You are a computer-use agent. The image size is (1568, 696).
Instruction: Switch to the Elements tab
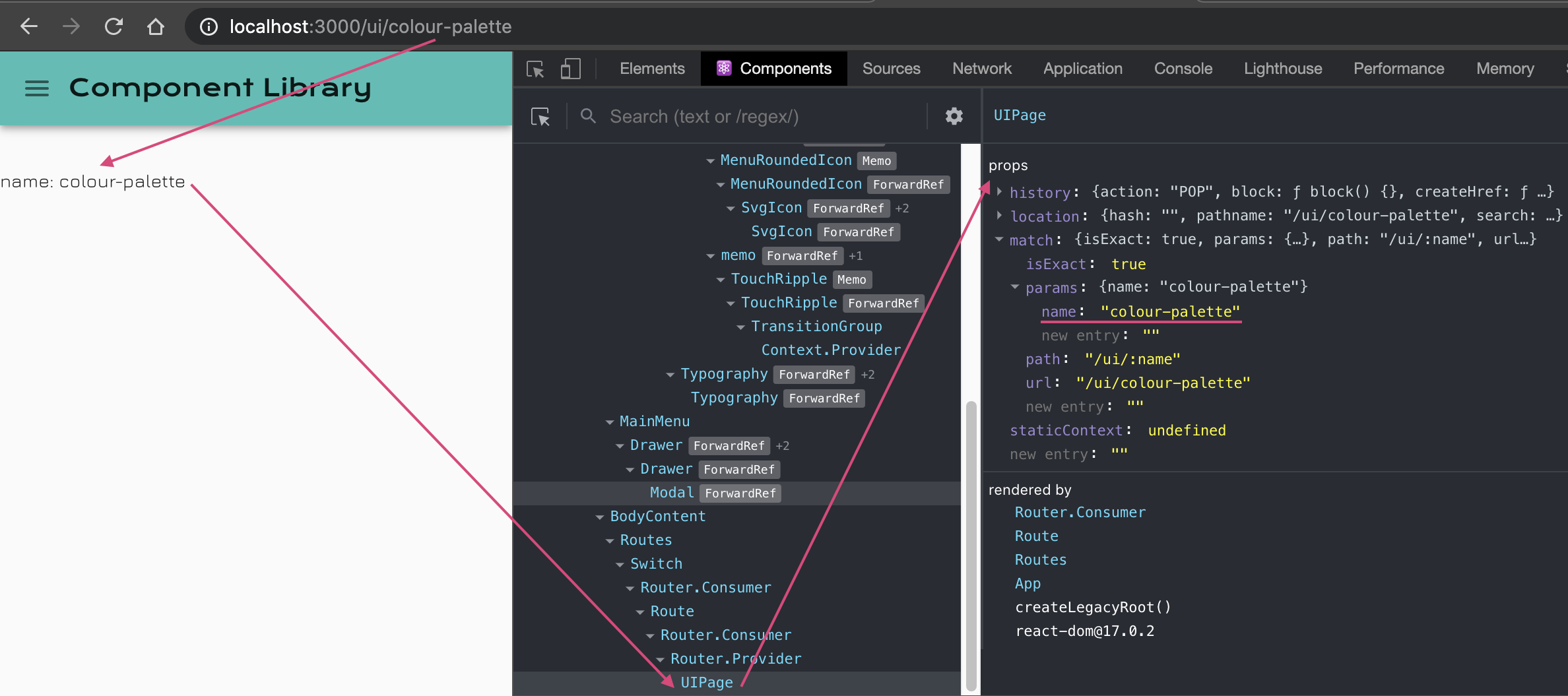tap(652, 69)
